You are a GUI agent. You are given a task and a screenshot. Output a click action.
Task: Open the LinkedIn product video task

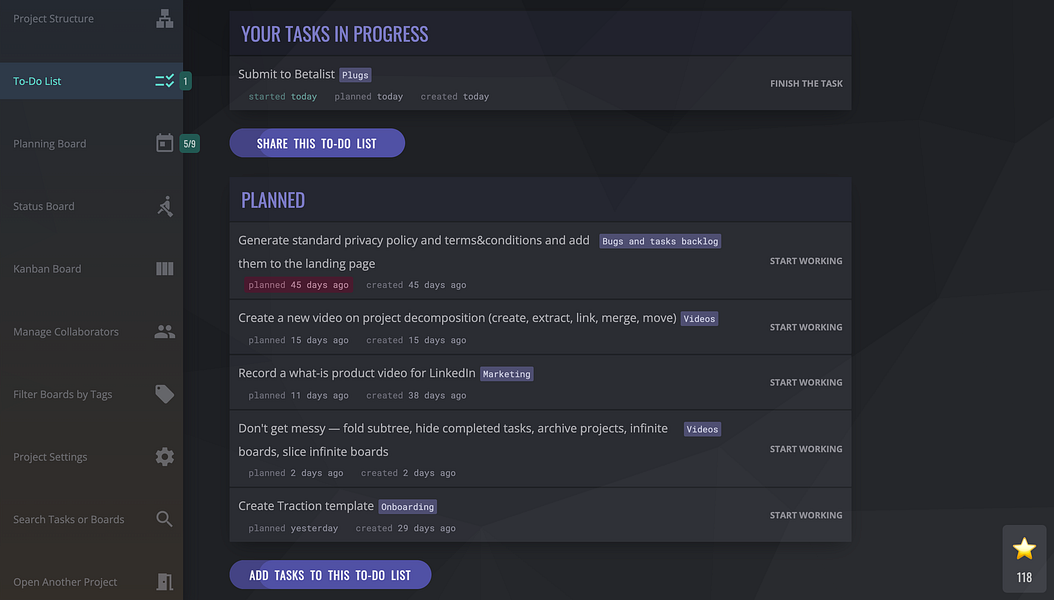356,373
